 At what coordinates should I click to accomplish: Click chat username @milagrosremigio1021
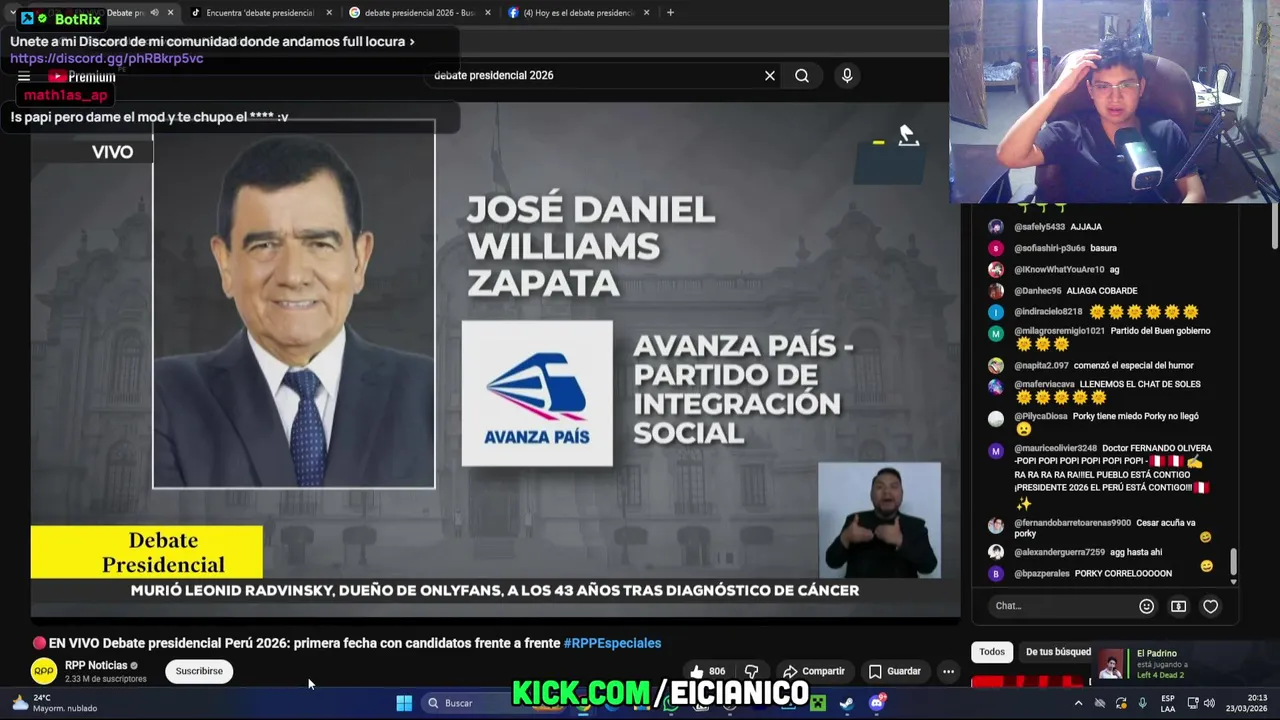1059,331
